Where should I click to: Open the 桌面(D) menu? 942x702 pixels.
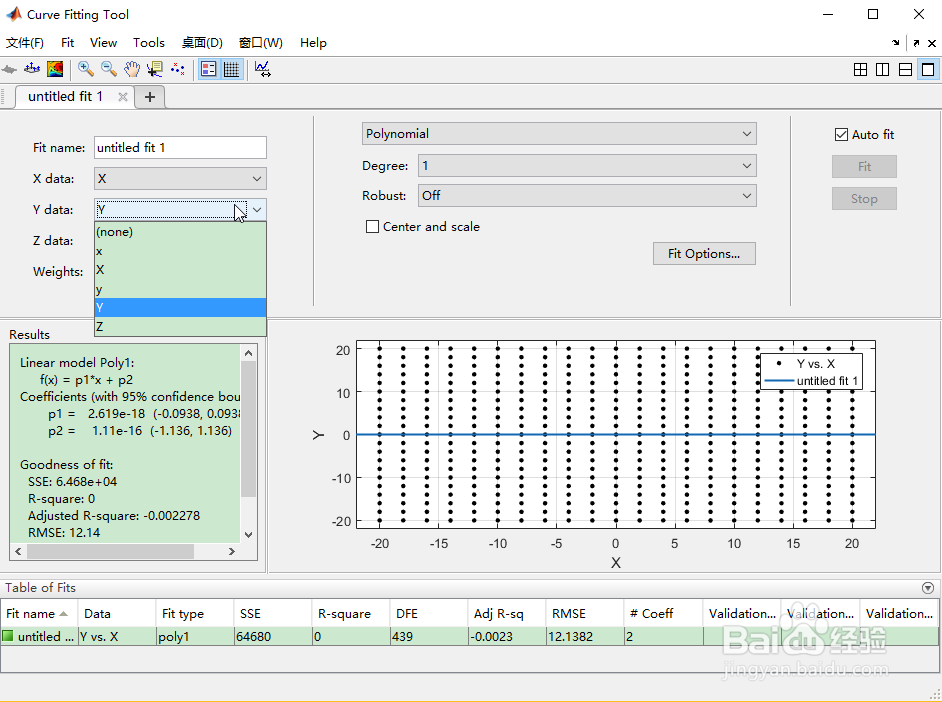tap(202, 43)
